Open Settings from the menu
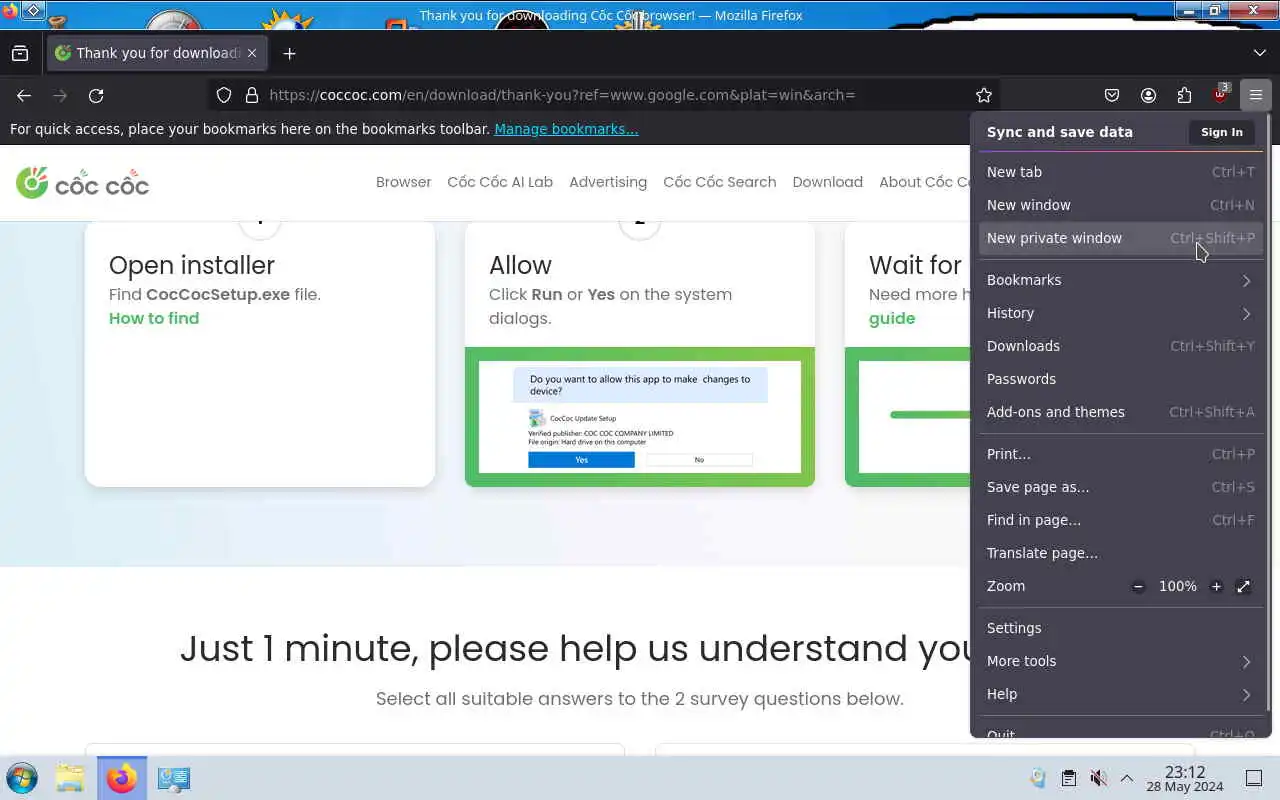This screenshot has height=800, width=1280. click(1120, 628)
